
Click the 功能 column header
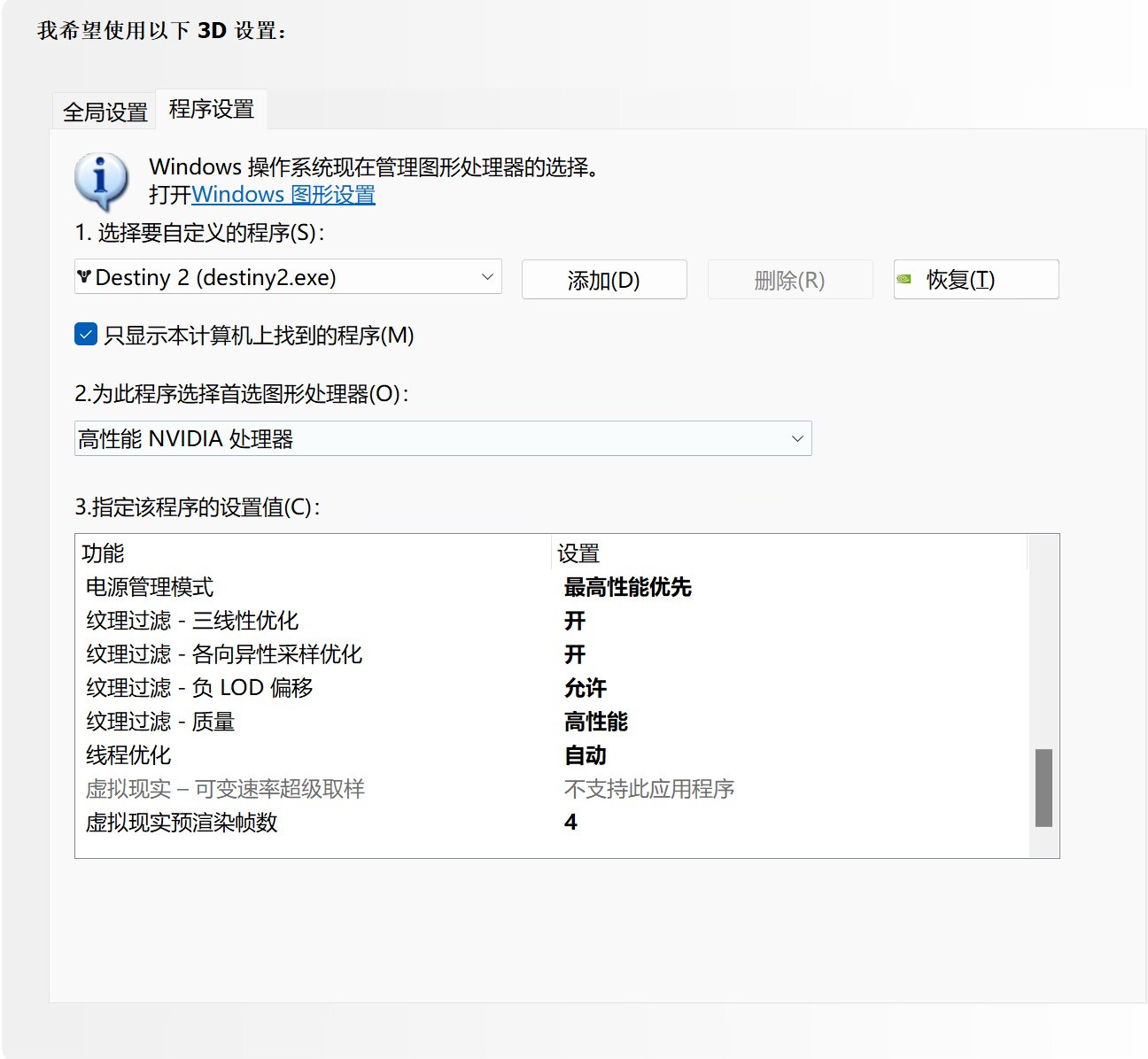click(314, 553)
